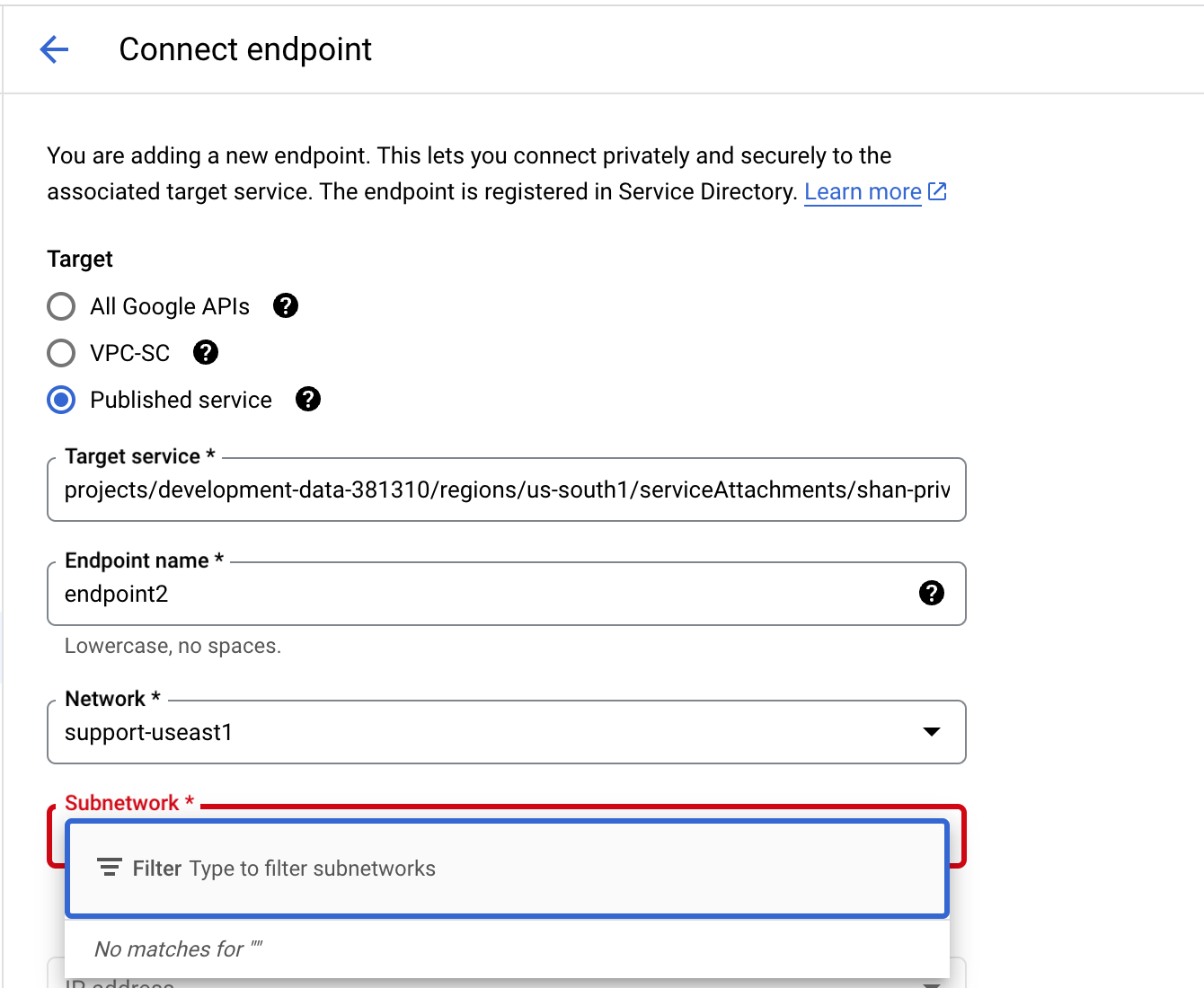Screen dimensions: 1204x988
Task: Open help icon beside Published service
Action: pyautogui.click(x=308, y=400)
